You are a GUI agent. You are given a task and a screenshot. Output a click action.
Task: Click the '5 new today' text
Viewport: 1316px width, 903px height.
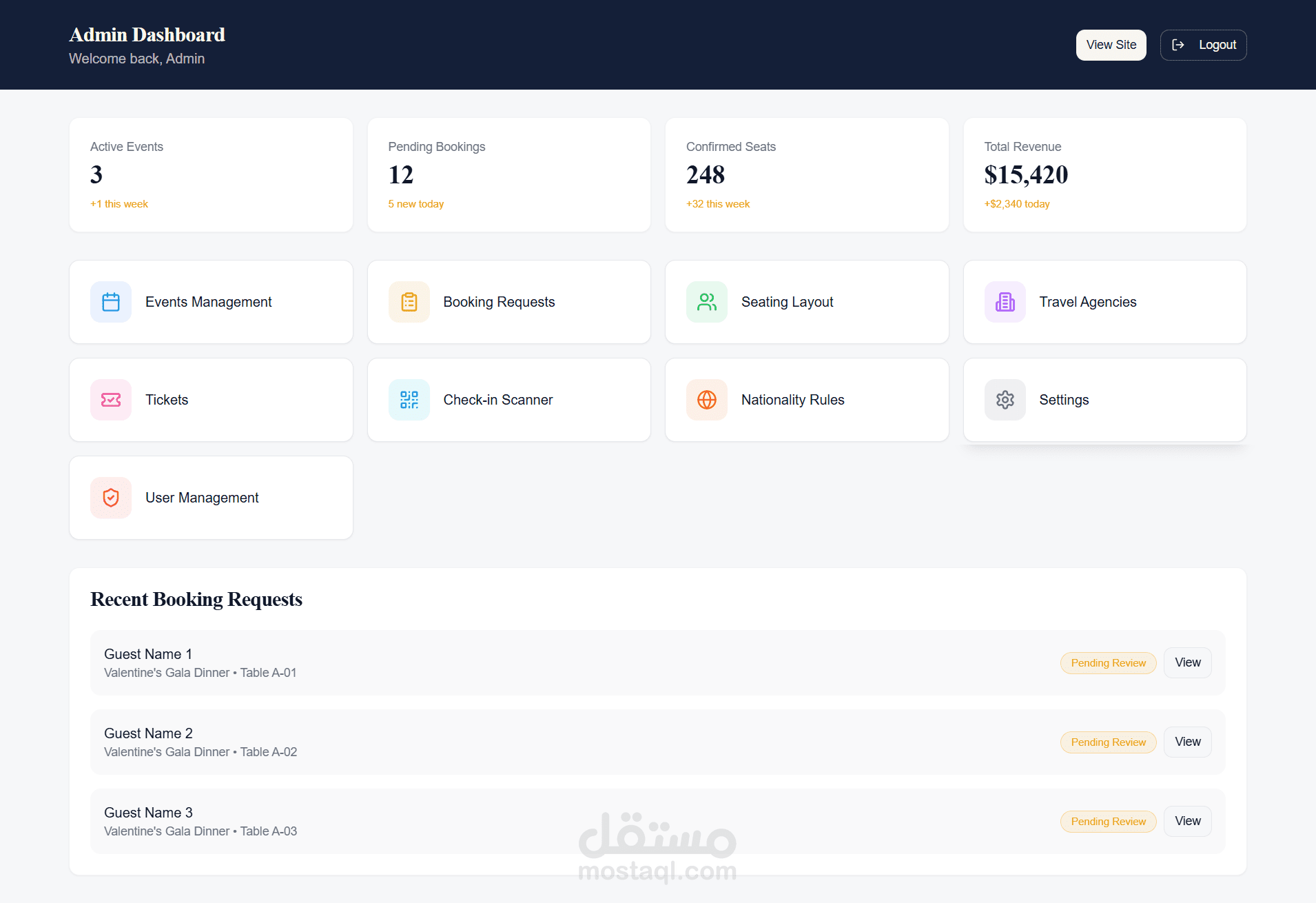[x=416, y=204]
